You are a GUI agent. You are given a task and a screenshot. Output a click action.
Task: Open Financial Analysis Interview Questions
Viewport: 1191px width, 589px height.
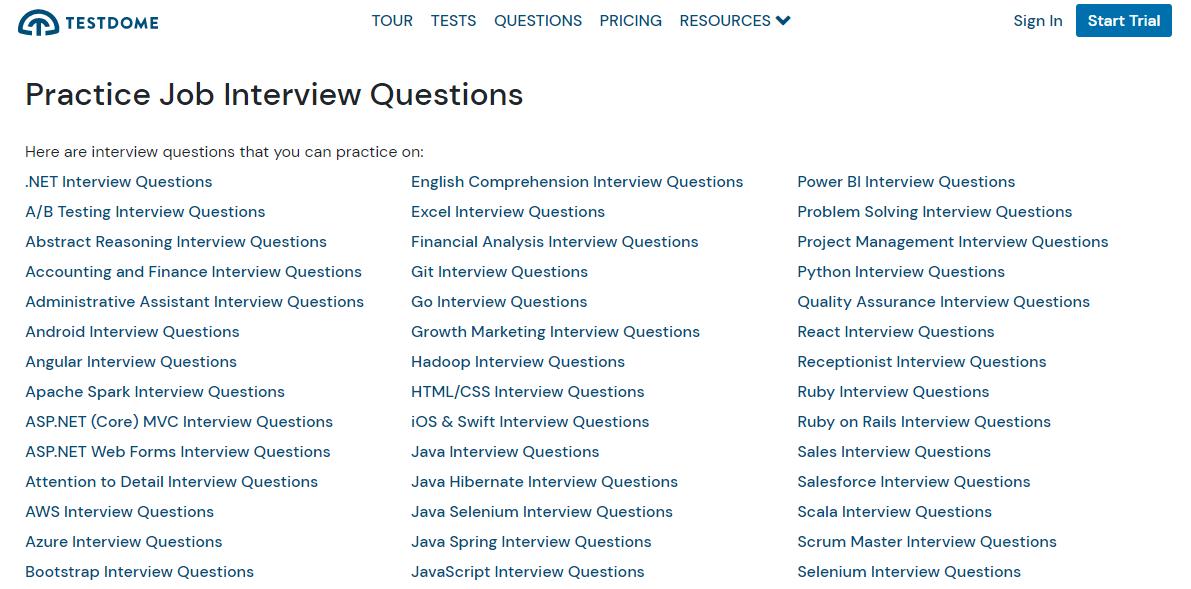[x=554, y=242]
